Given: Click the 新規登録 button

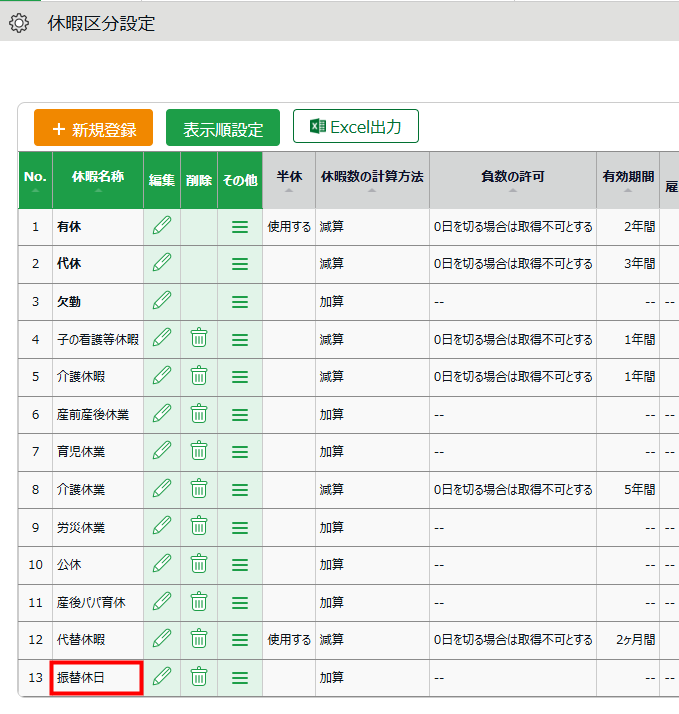Looking at the screenshot, I should point(93,128).
